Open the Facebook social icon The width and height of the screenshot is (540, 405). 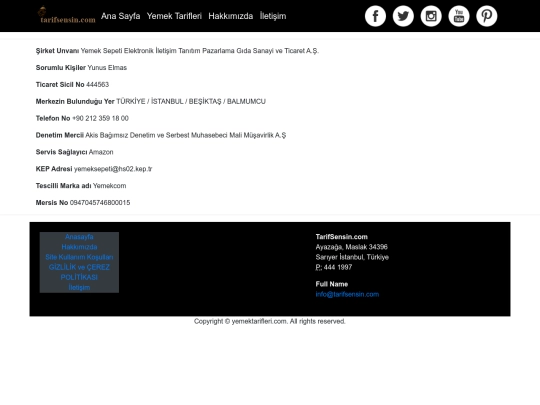pyautogui.click(x=375, y=16)
